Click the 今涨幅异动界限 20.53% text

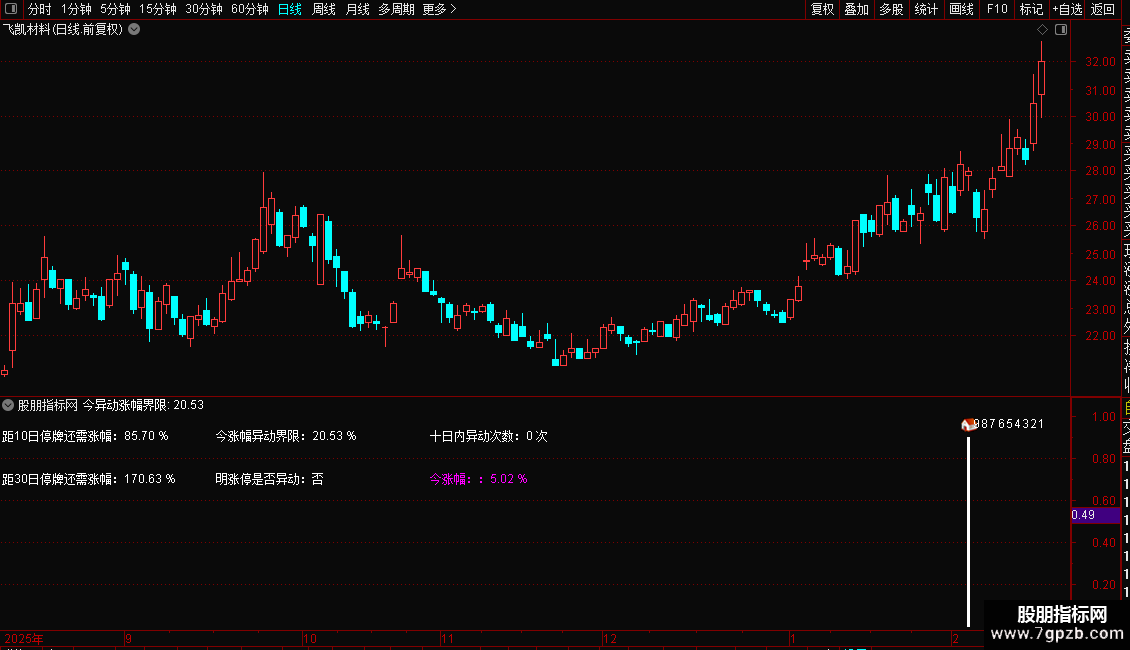coord(285,436)
